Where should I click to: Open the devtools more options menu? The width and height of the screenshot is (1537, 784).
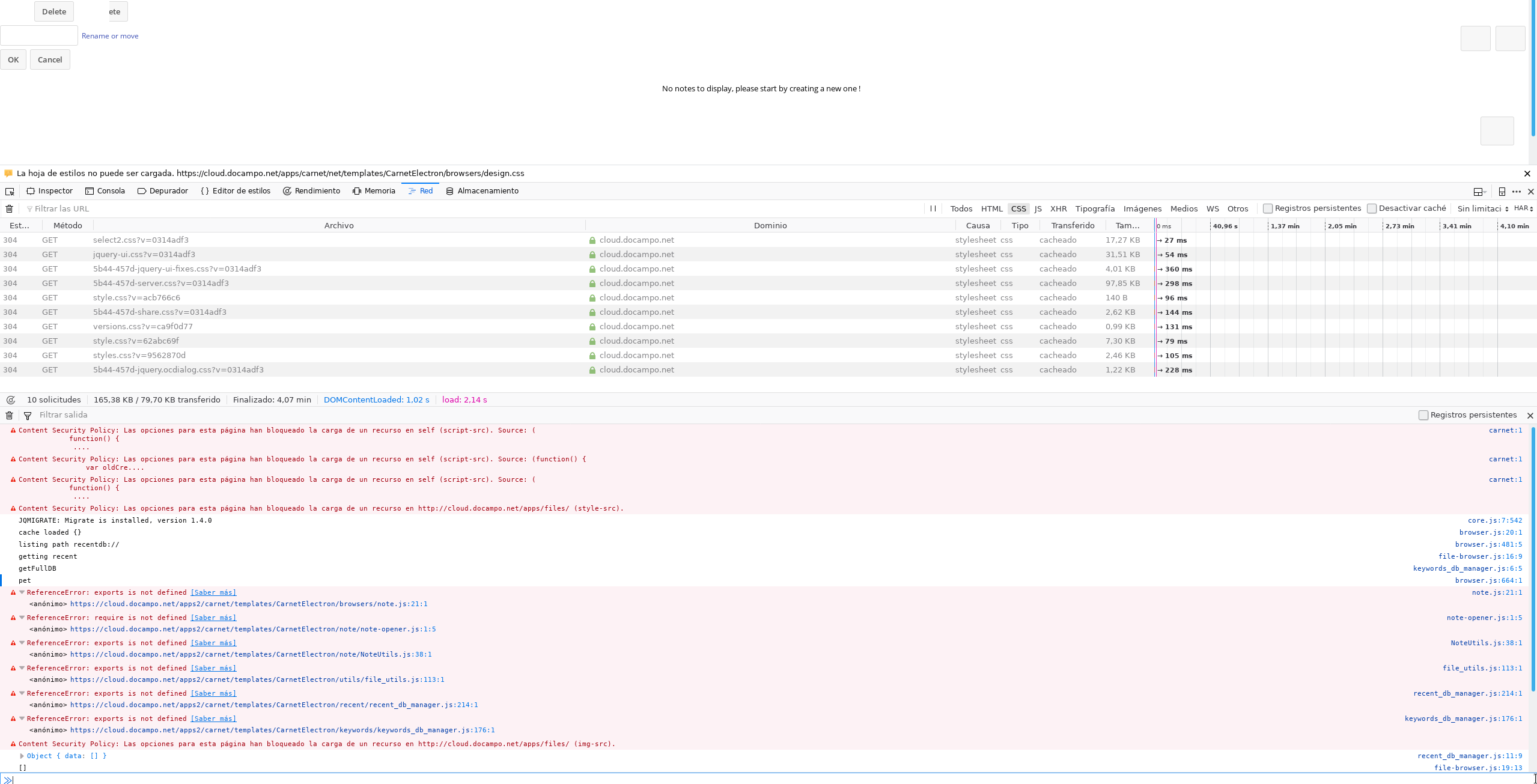[x=1517, y=192]
